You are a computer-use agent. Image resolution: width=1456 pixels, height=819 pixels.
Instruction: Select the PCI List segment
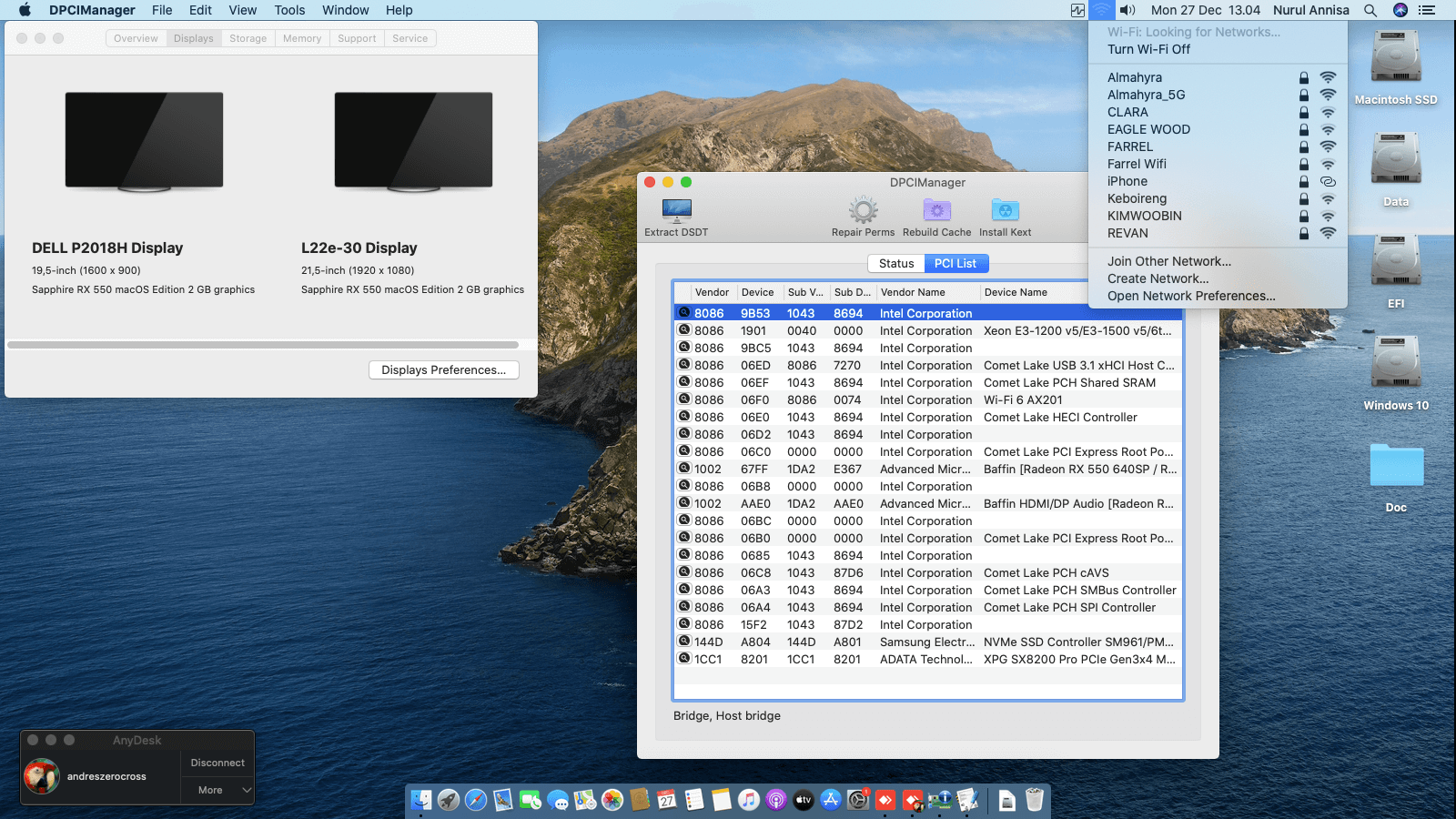pyautogui.click(x=955, y=263)
